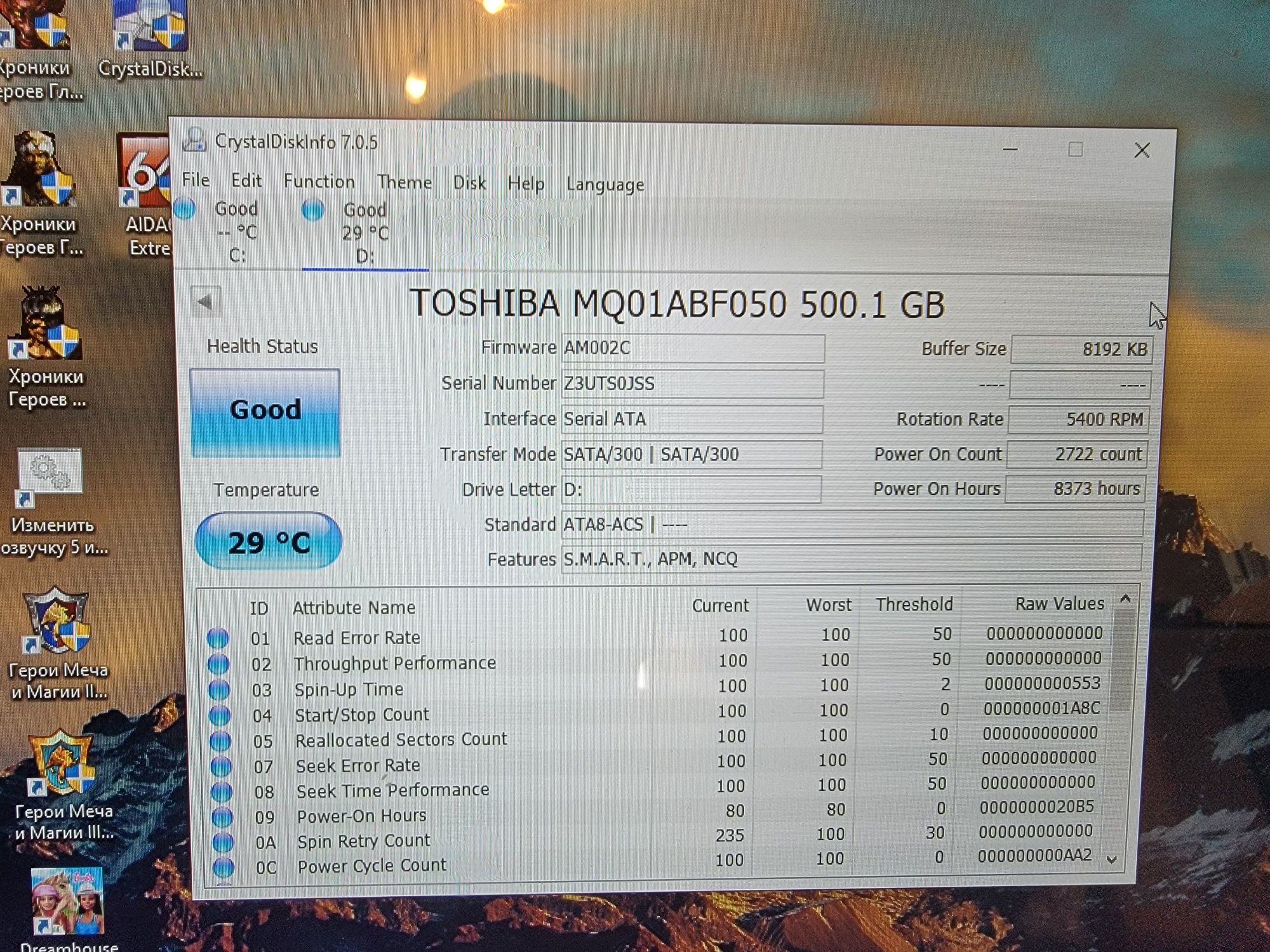Click the Current column header
Viewport: 1270px width, 952px height.
pos(720,606)
